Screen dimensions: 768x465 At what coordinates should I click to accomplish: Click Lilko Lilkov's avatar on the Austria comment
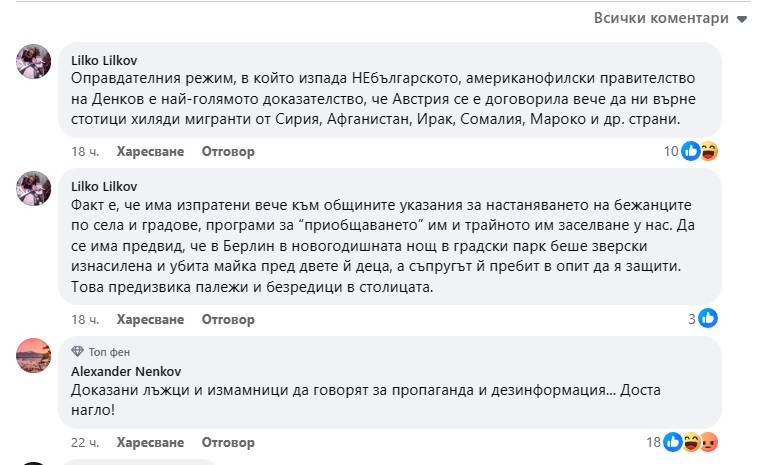[34, 63]
